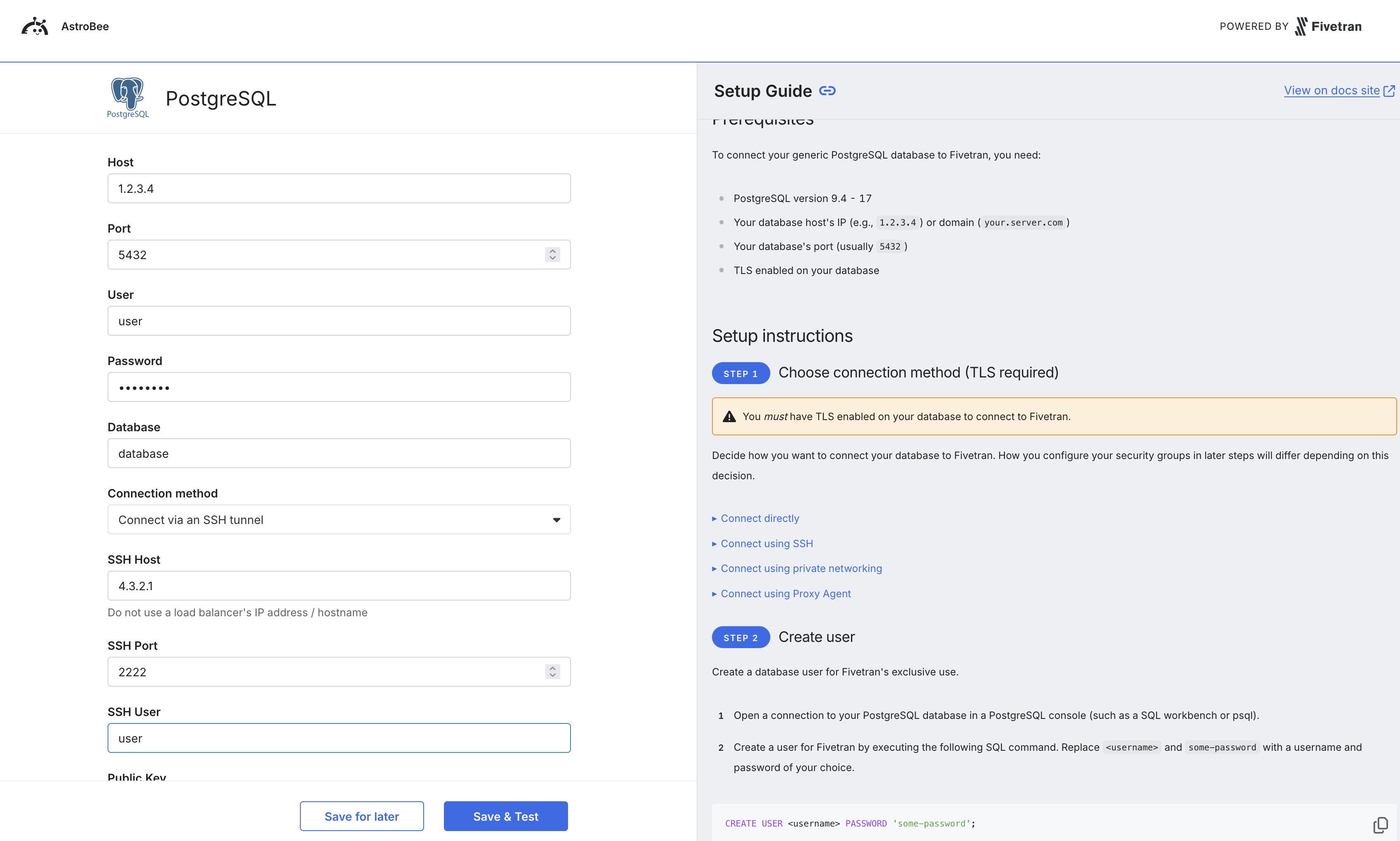Viewport: 1400px width, 841px height.
Task: Expand the Connect using private networking section
Action: pyautogui.click(x=801, y=568)
